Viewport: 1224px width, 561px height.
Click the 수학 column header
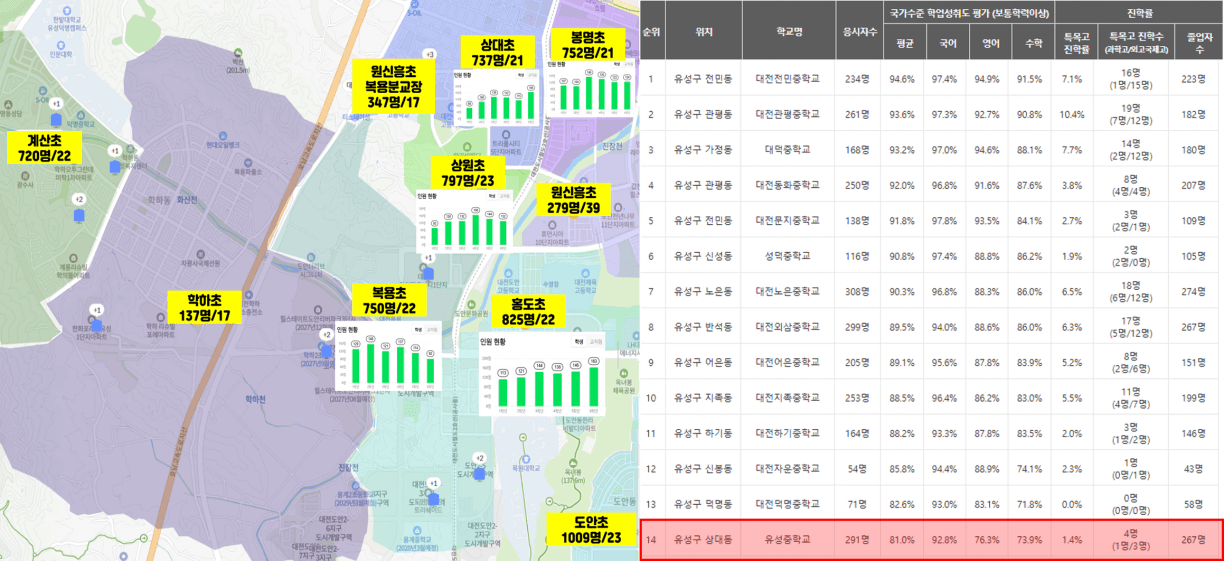1029,44
